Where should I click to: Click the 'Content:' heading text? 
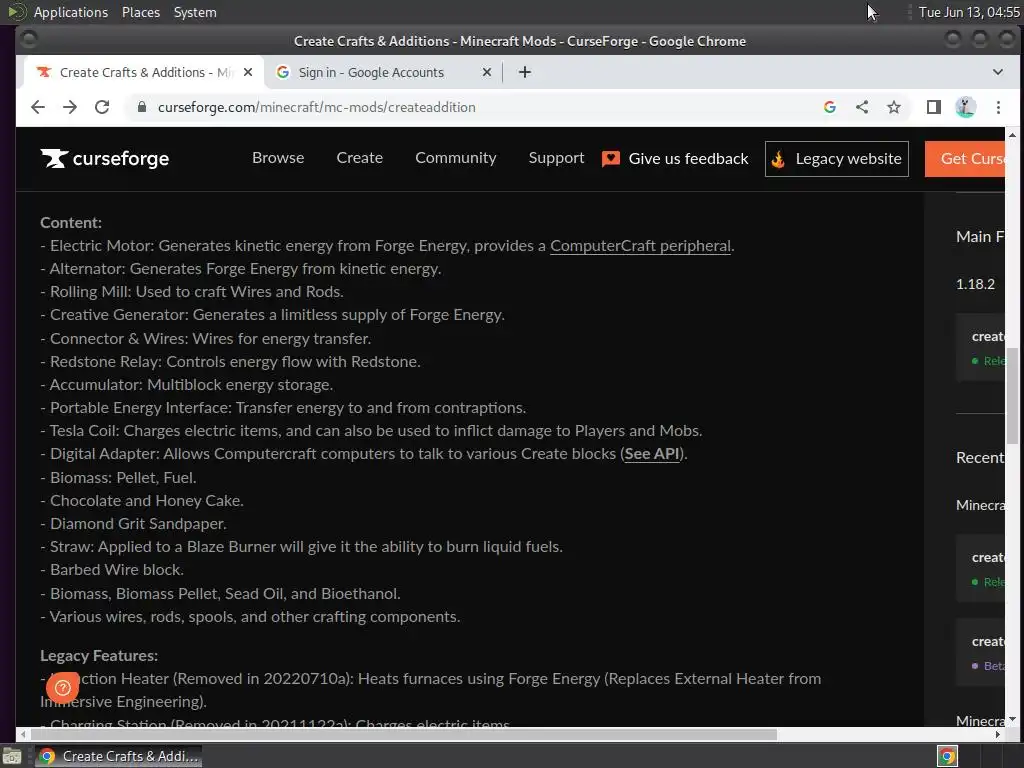click(x=71, y=223)
